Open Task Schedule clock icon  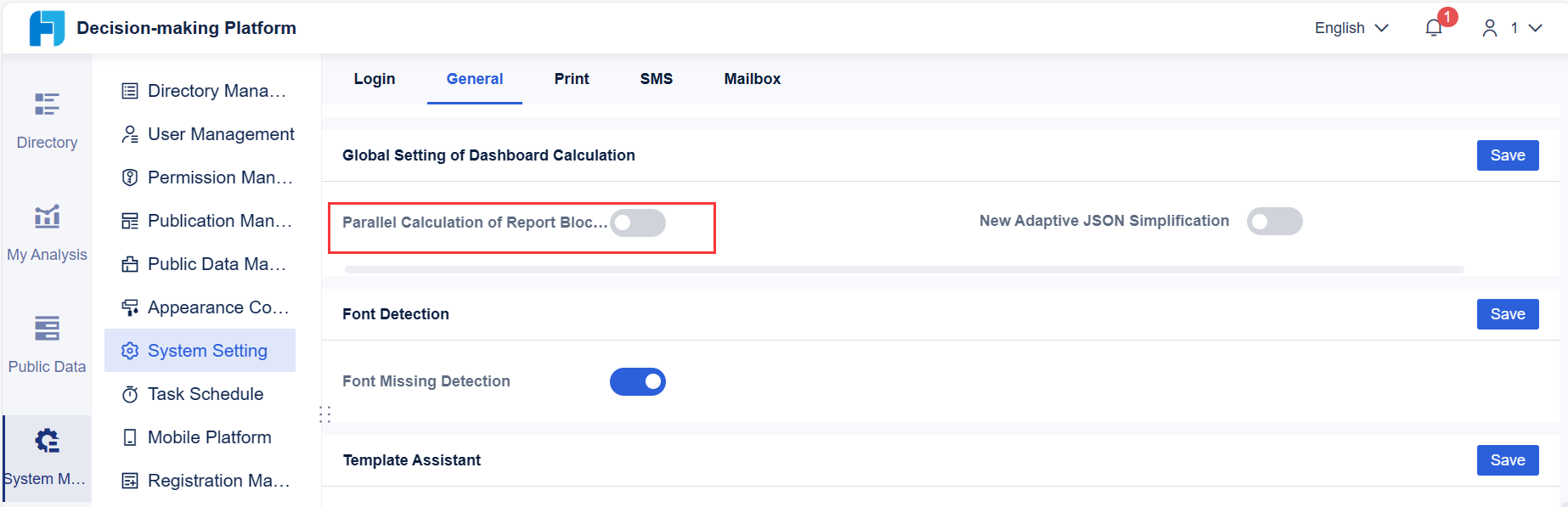(130, 394)
